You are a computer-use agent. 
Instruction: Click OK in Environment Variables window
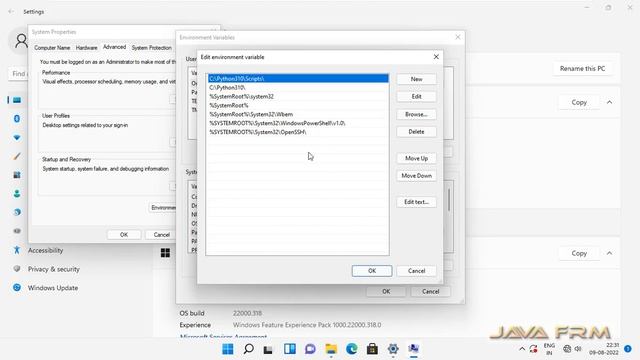[x=386, y=291]
